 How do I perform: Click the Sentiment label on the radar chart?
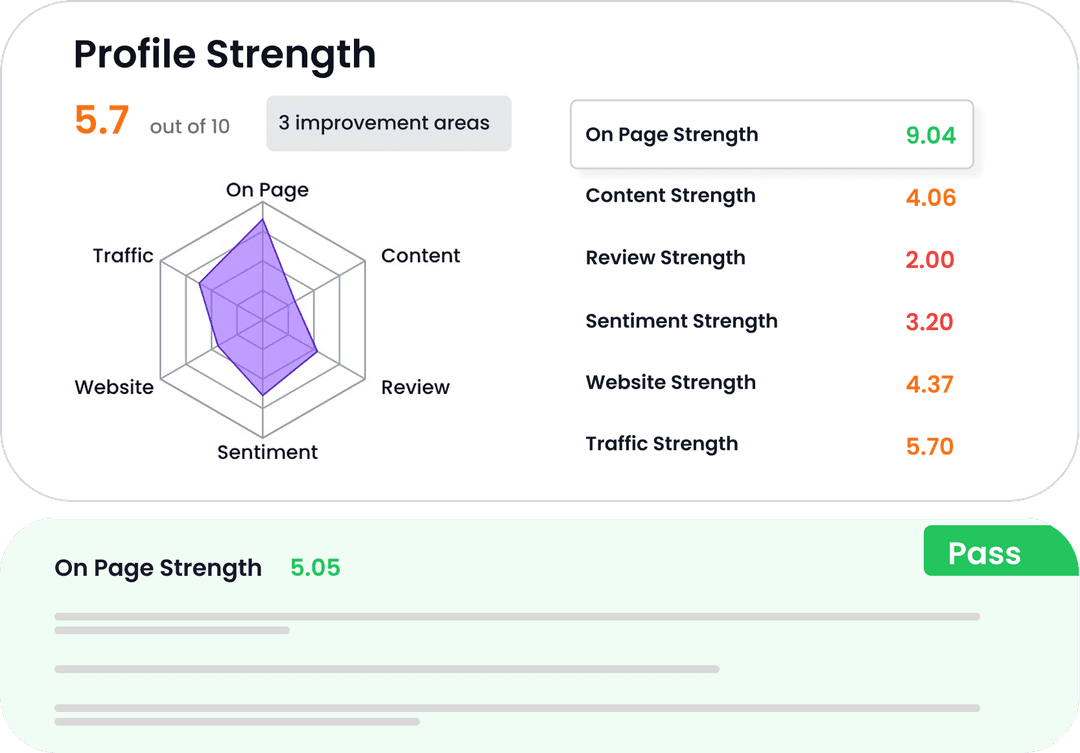pos(267,452)
